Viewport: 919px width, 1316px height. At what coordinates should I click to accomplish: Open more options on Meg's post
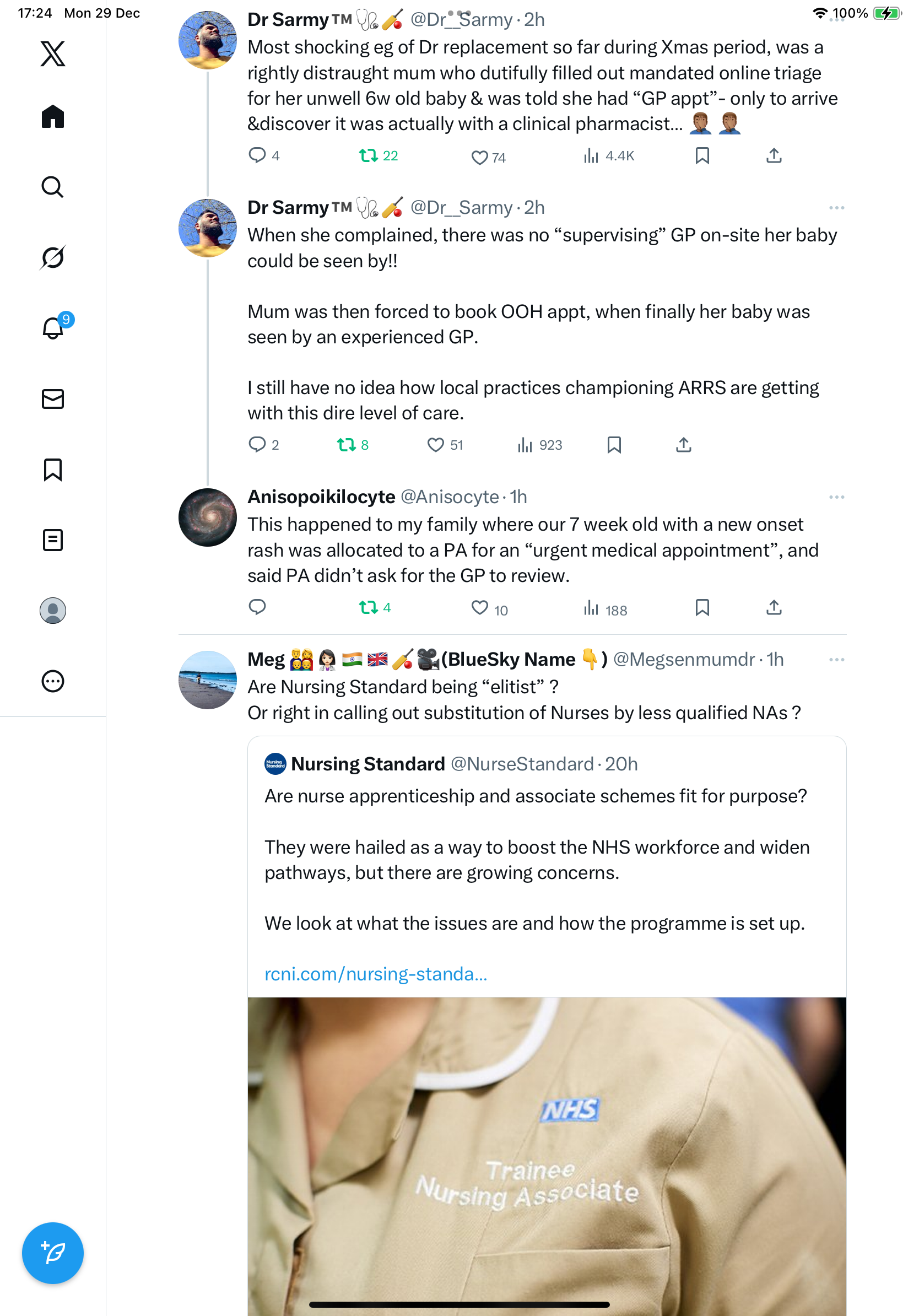[836, 660]
